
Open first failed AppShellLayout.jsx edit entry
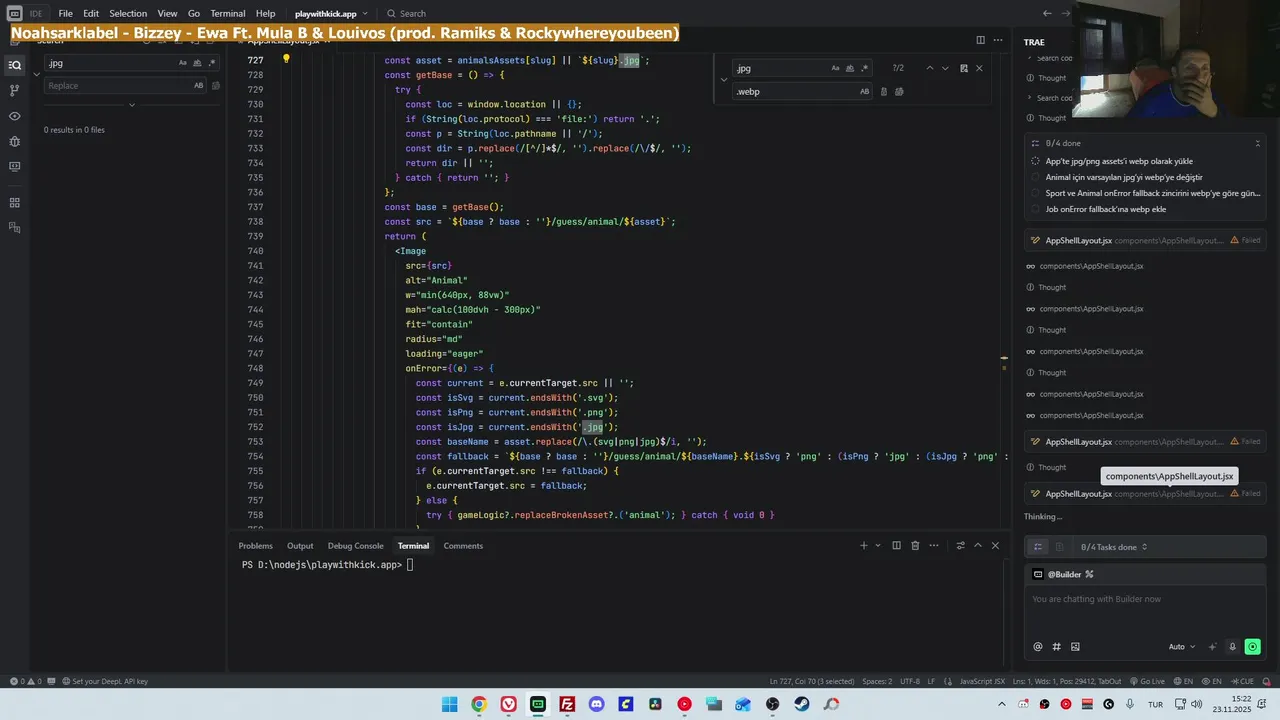pyautogui.click(x=1145, y=241)
